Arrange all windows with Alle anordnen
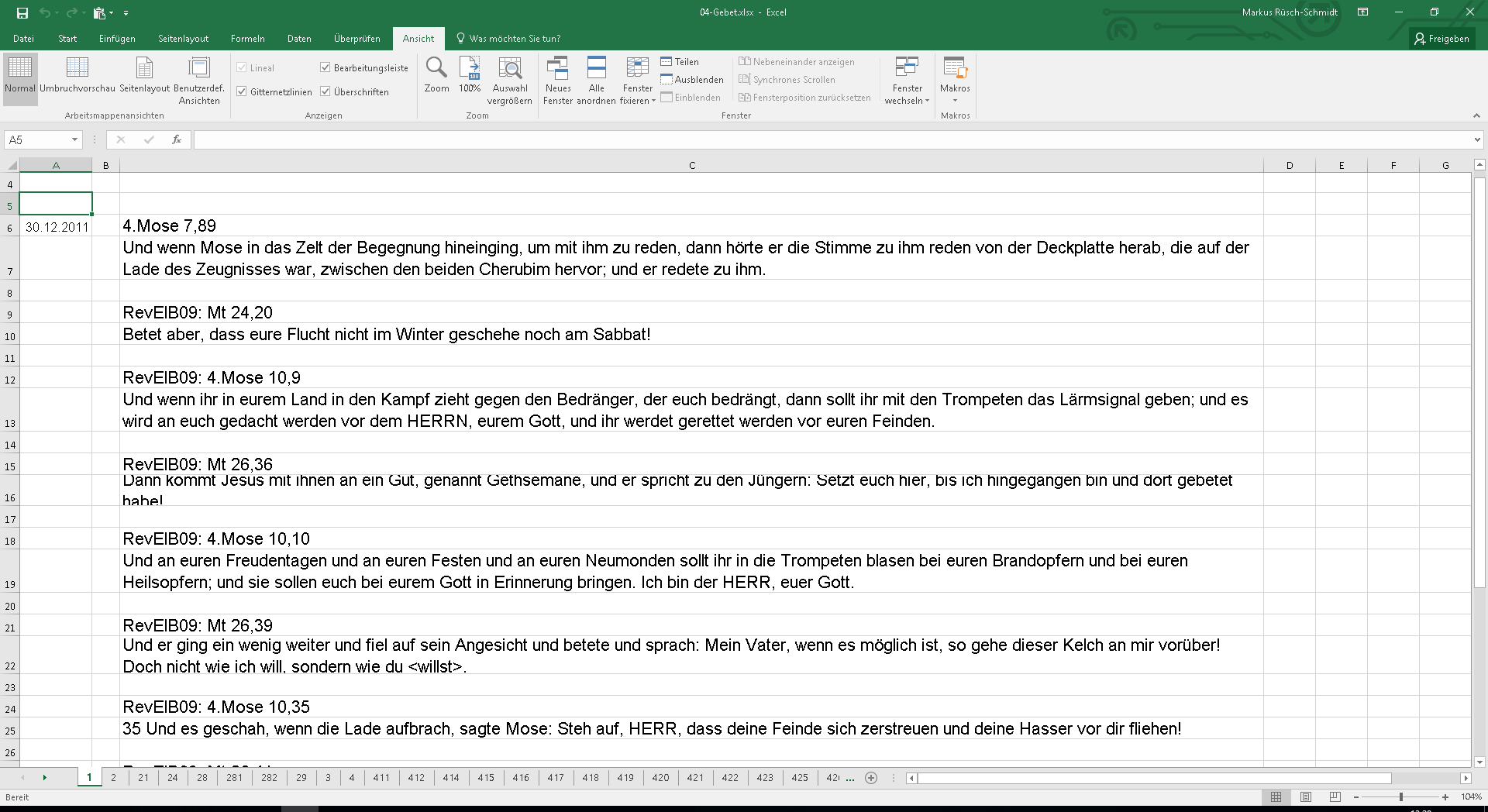Screen dimensions: 1488x812 click(x=596, y=81)
